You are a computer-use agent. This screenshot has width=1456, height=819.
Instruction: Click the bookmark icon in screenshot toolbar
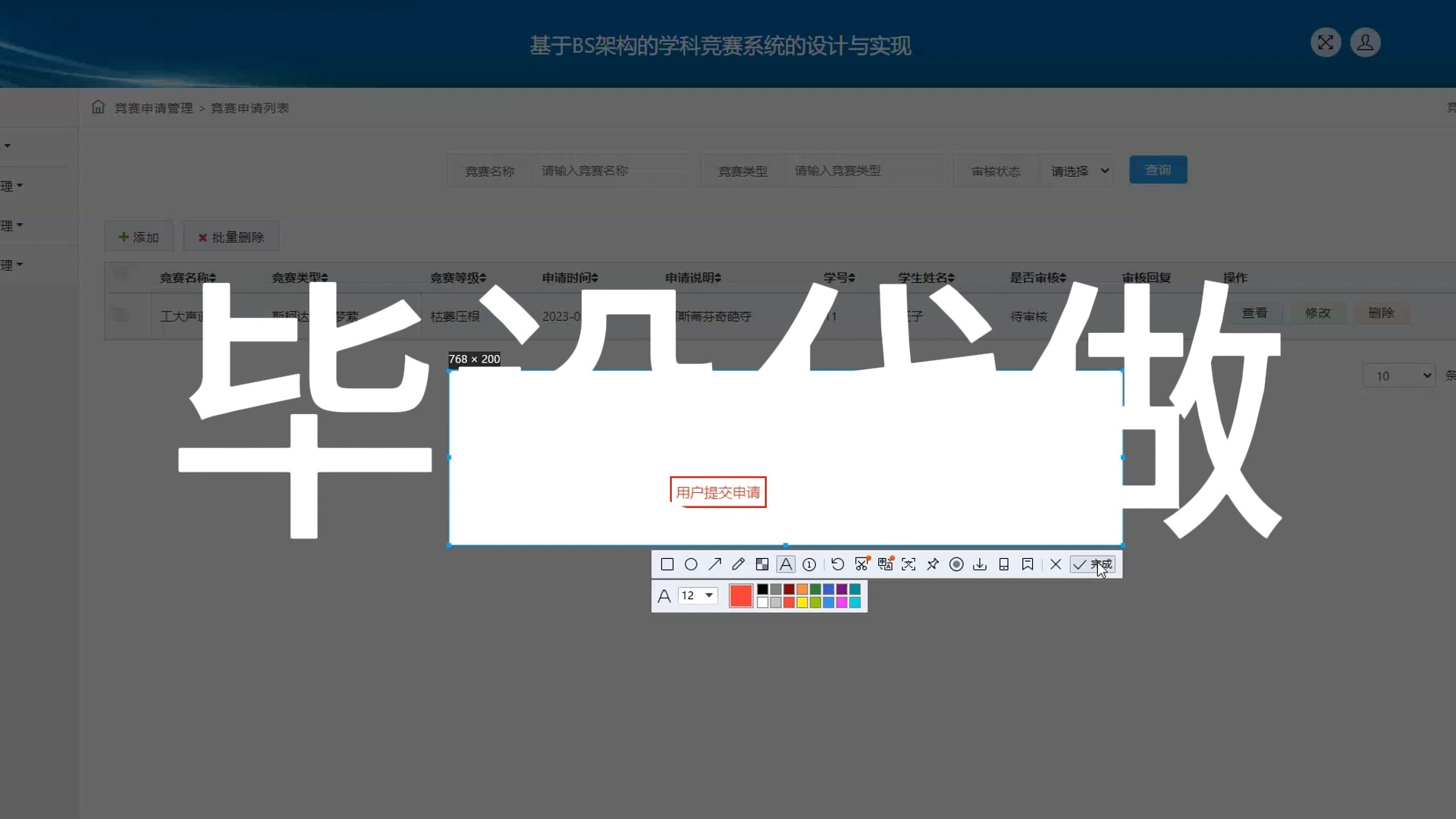point(1028,564)
